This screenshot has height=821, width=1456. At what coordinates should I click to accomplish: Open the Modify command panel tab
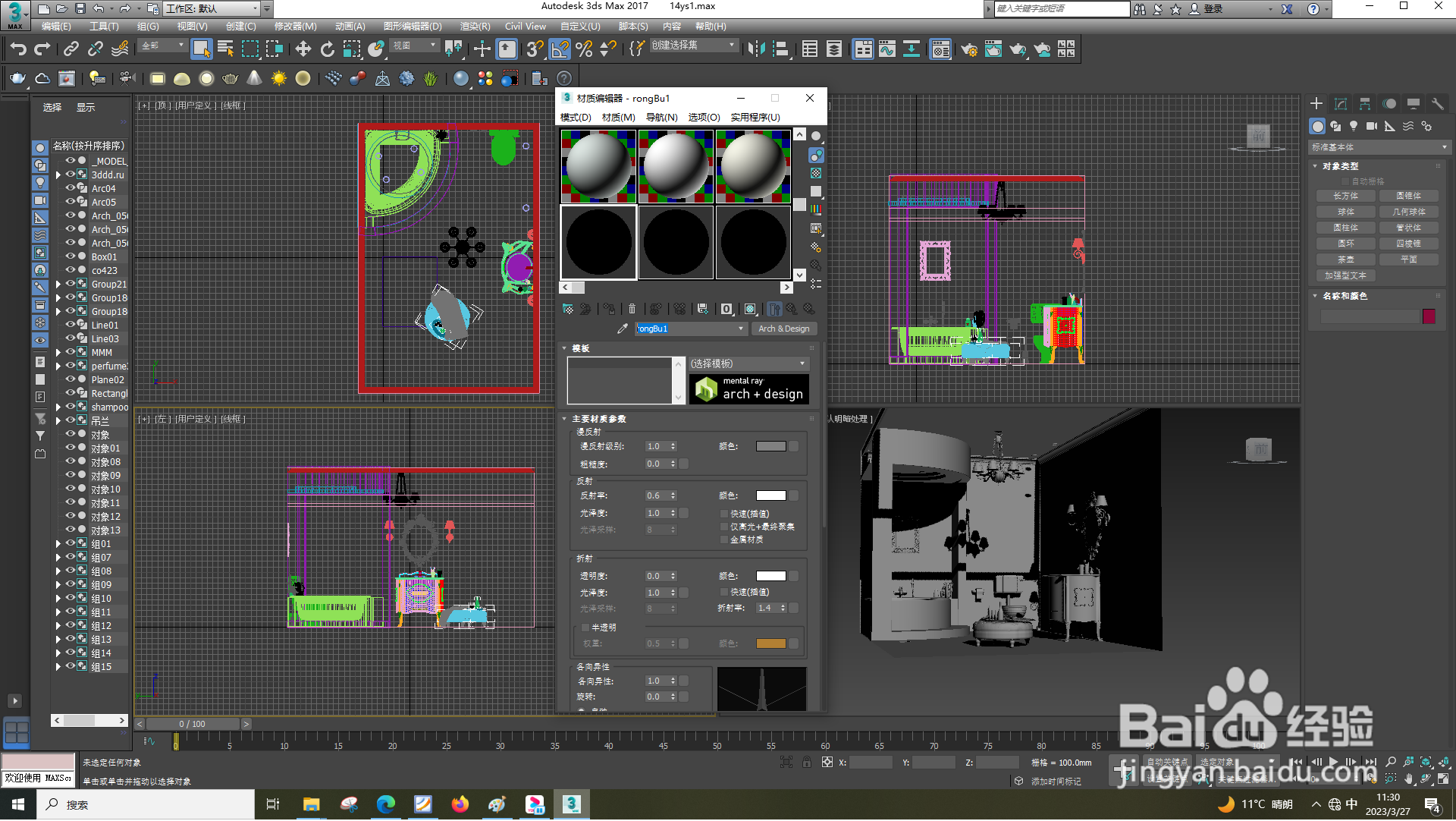click(1341, 104)
